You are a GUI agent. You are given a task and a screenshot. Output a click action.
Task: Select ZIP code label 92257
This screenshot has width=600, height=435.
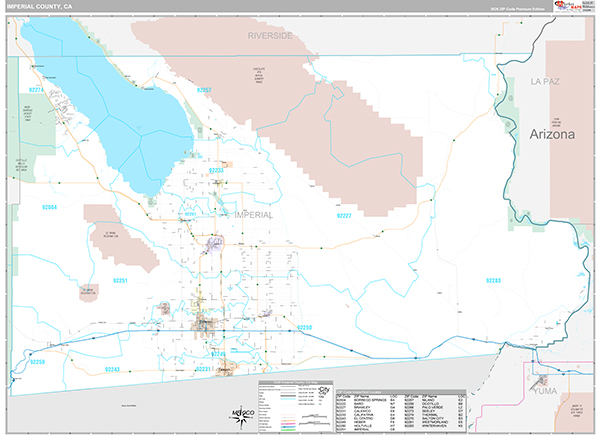[x=203, y=90]
